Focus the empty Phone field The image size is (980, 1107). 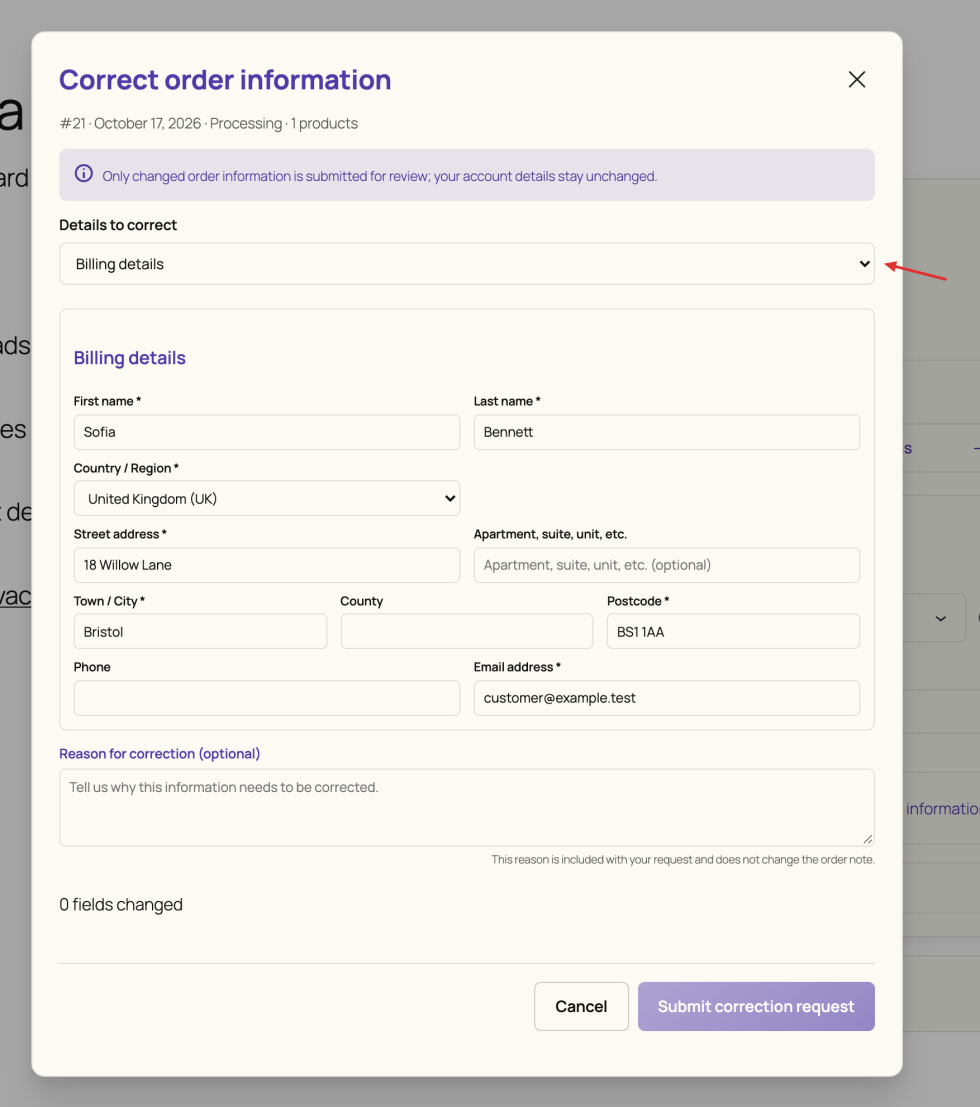[267, 698]
